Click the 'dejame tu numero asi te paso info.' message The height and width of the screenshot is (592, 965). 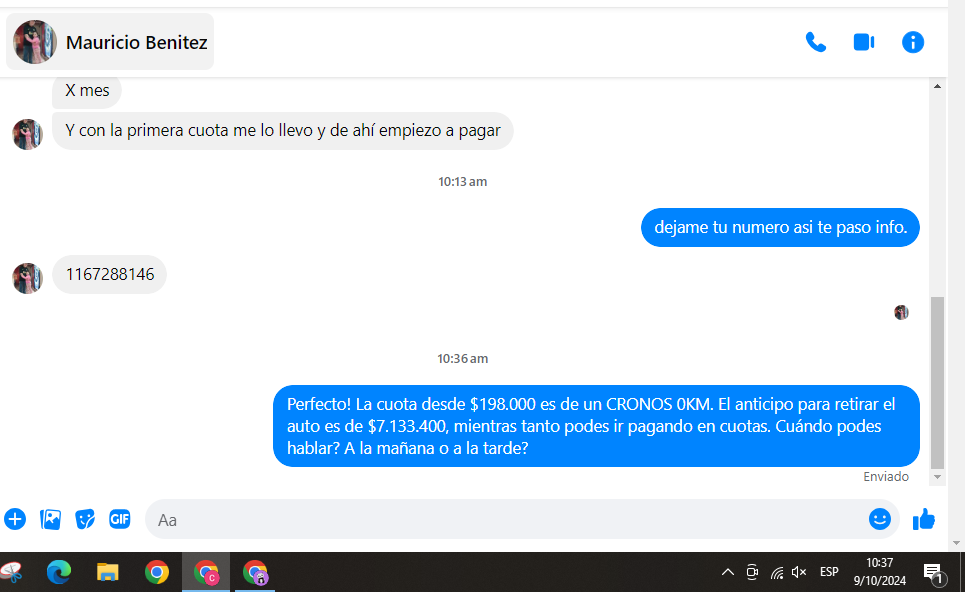(x=780, y=227)
